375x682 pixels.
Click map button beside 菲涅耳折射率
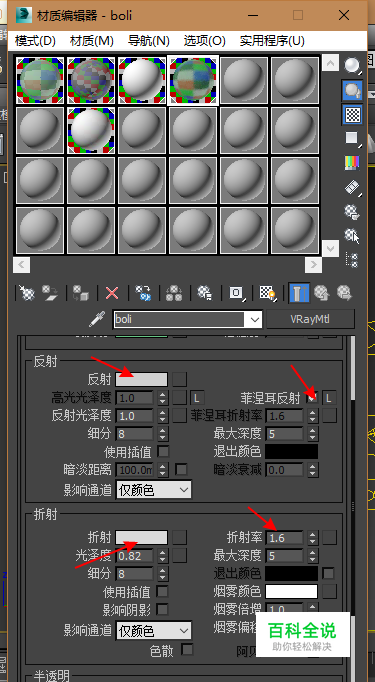coord(330,416)
